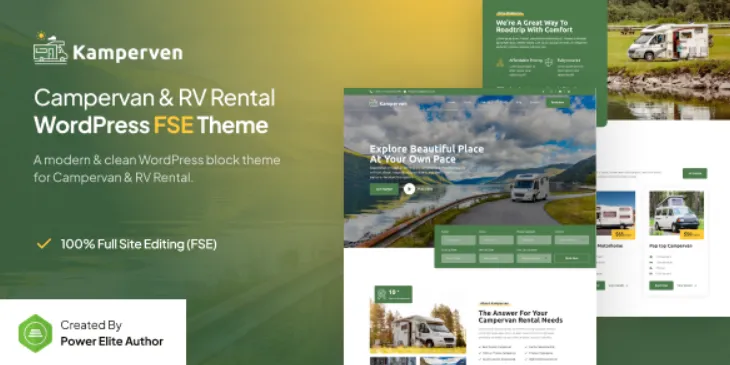Image resolution: width=730 pixels, height=365 pixels.
Task: Click the yellow price tag on Pop top Campervan
Action: [692, 234]
